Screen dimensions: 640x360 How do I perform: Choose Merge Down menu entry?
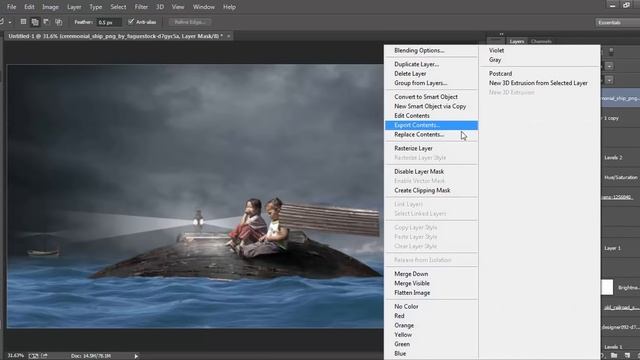tap(431, 274)
